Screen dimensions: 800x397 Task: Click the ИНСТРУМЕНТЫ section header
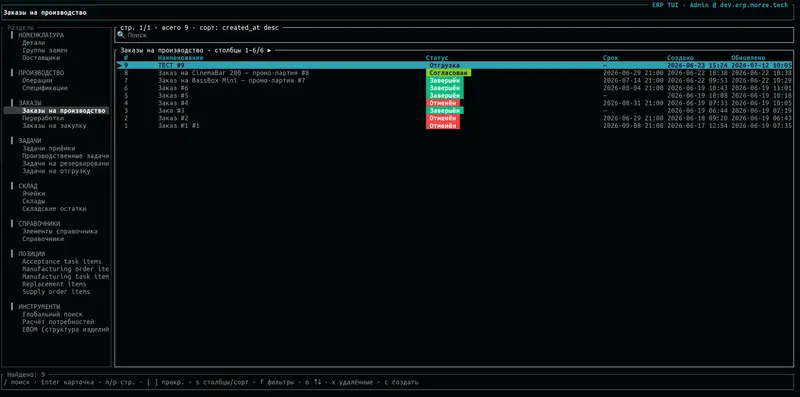(x=39, y=307)
